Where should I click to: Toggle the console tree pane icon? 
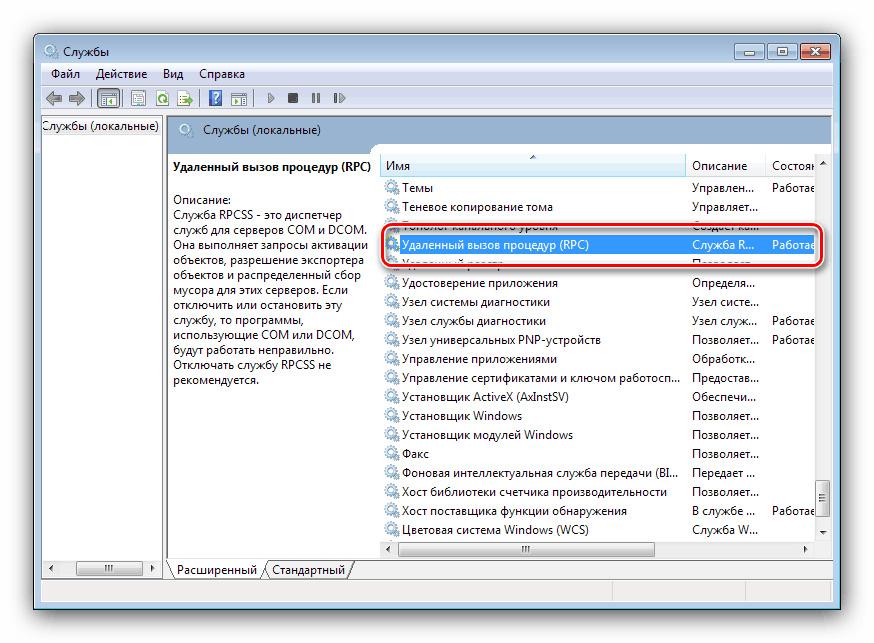tap(108, 99)
